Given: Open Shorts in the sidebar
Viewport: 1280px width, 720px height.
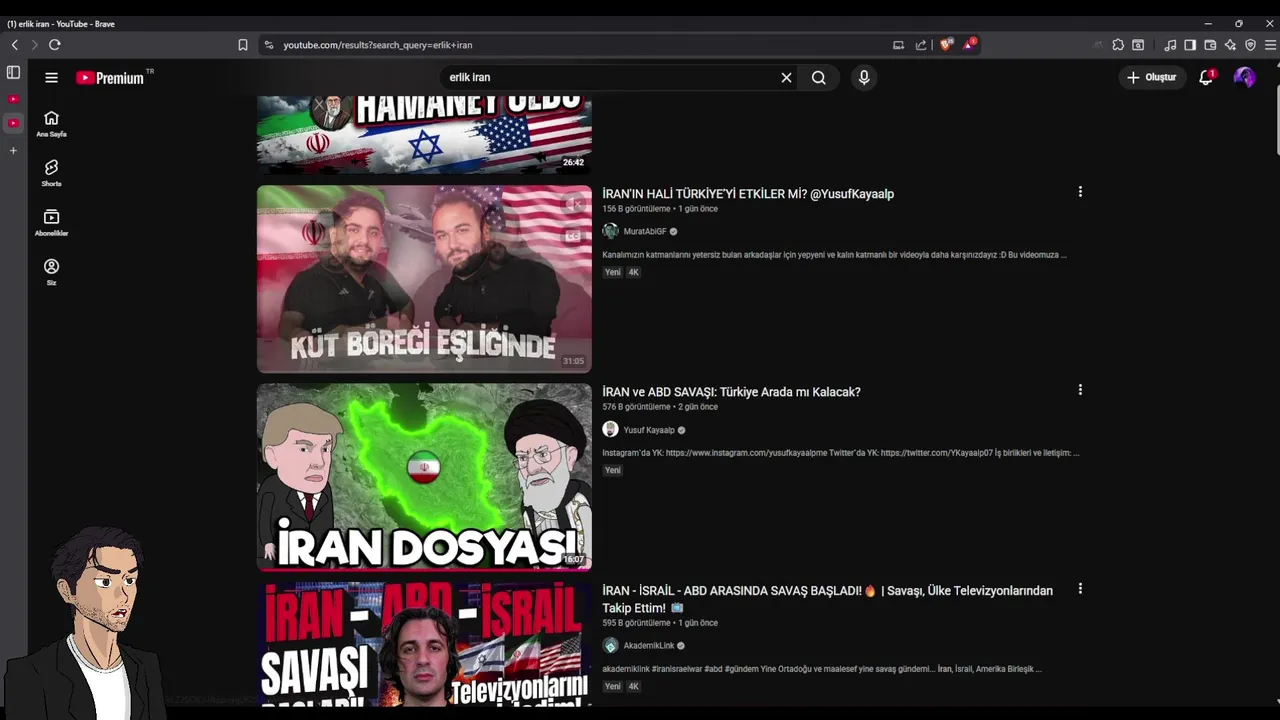Looking at the screenshot, I should 51,173.
